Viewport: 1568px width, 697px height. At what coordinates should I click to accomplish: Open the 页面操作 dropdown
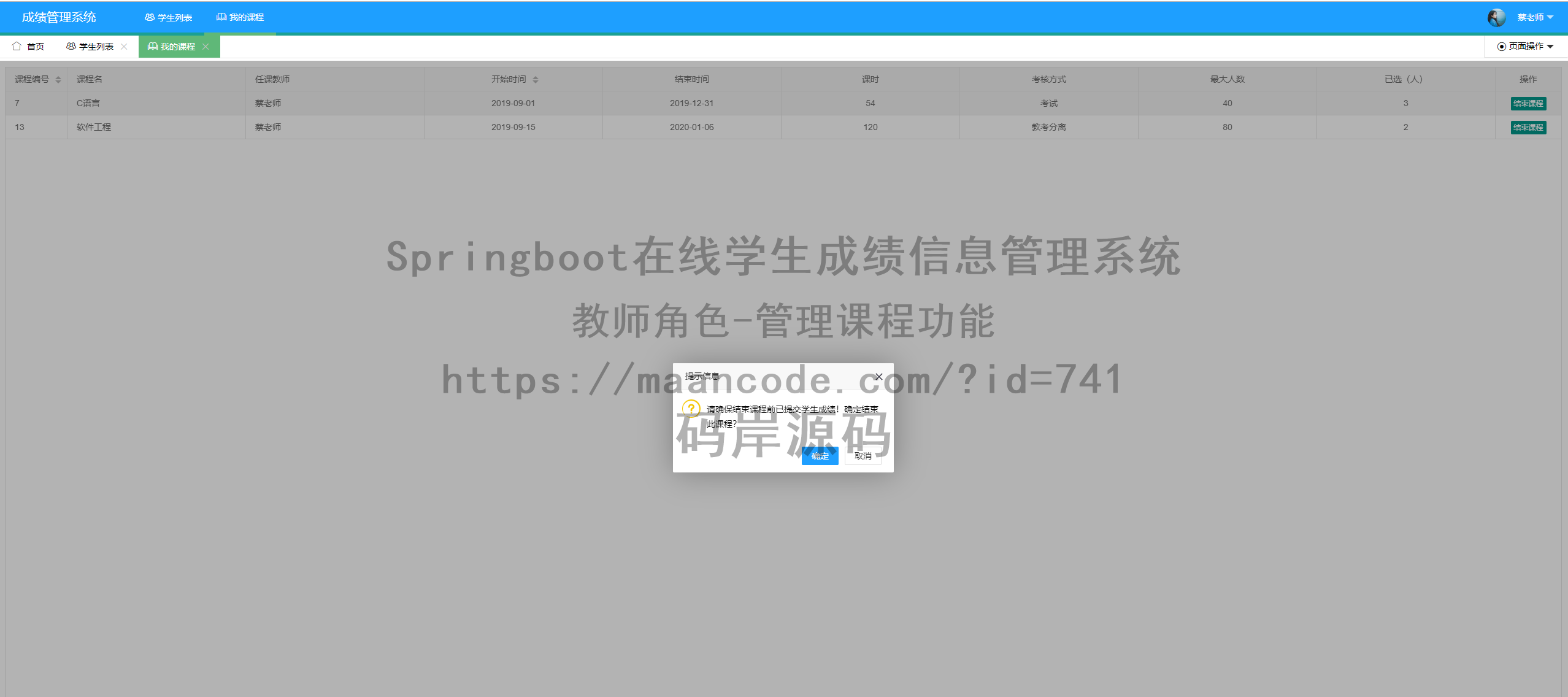click(1526, 47)
